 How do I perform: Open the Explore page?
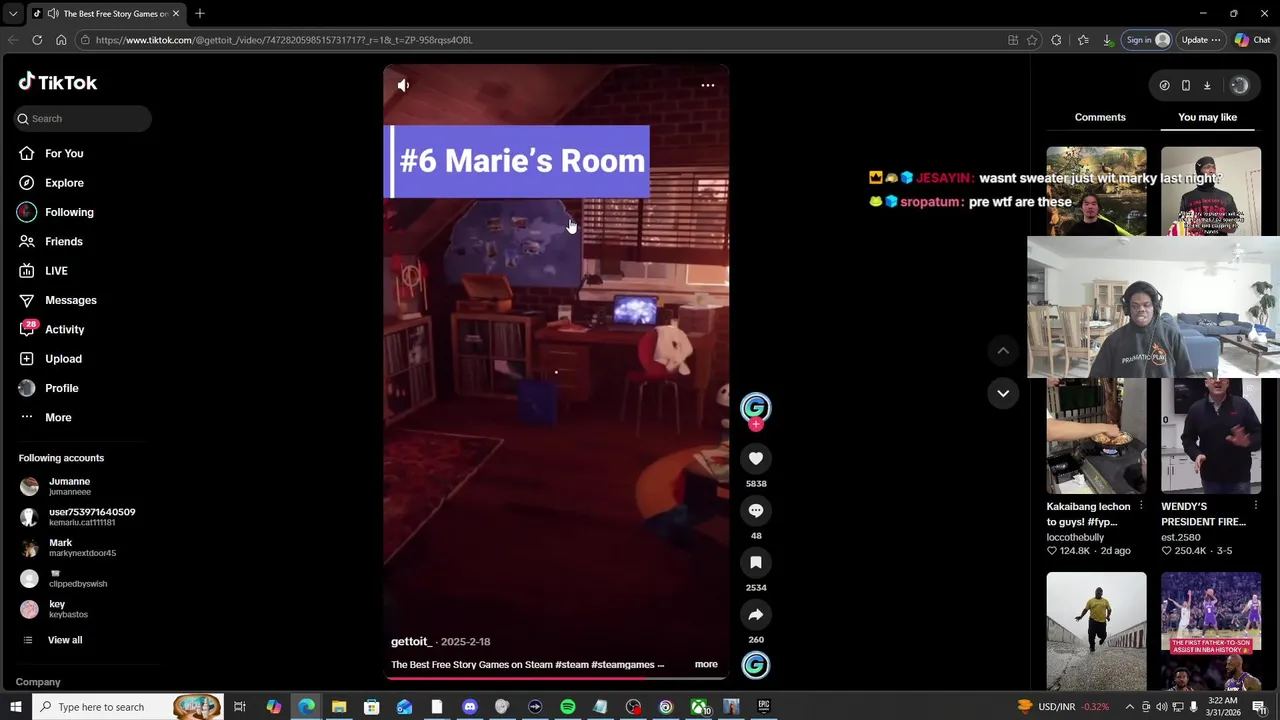tap(64, 183)
